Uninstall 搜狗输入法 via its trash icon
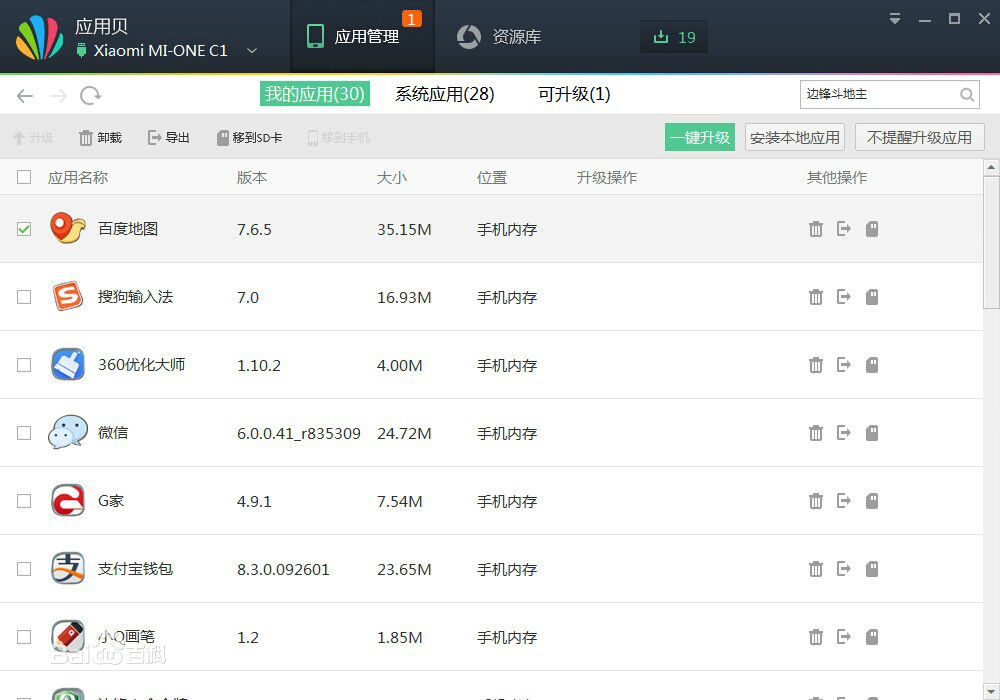Image resolution: width=1000 pixels, height=700 pixels. click(x=816, y=297)
